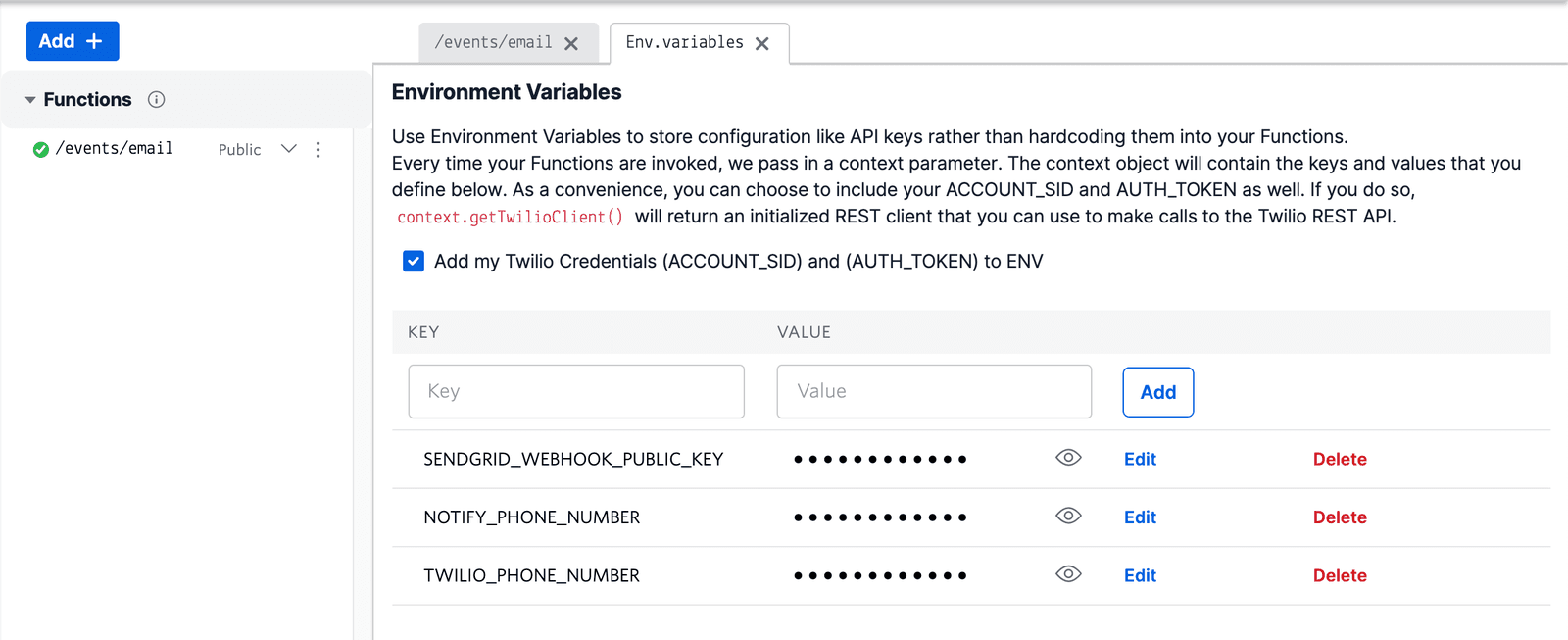Open the Public visibility dropdown chevron
1568x640 pixels.
pyautogui.click(x=288, y=149)
